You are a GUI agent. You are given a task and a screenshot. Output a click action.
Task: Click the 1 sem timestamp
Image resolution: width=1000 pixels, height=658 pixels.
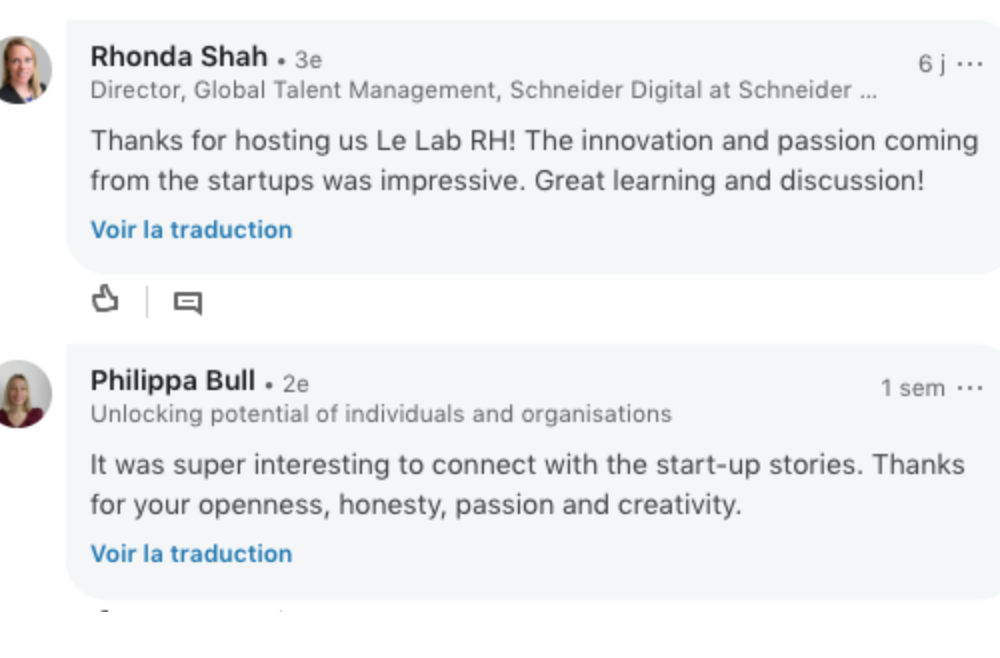(x=912, y=388)
